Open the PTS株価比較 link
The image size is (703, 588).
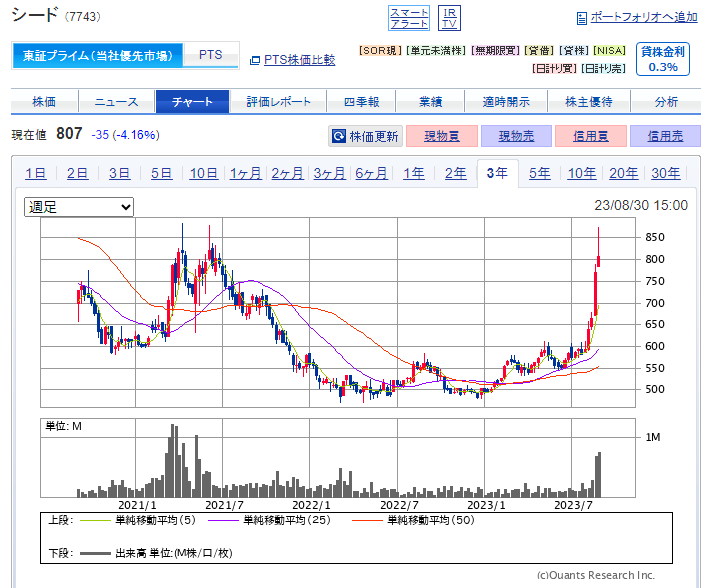click(299, 60)
